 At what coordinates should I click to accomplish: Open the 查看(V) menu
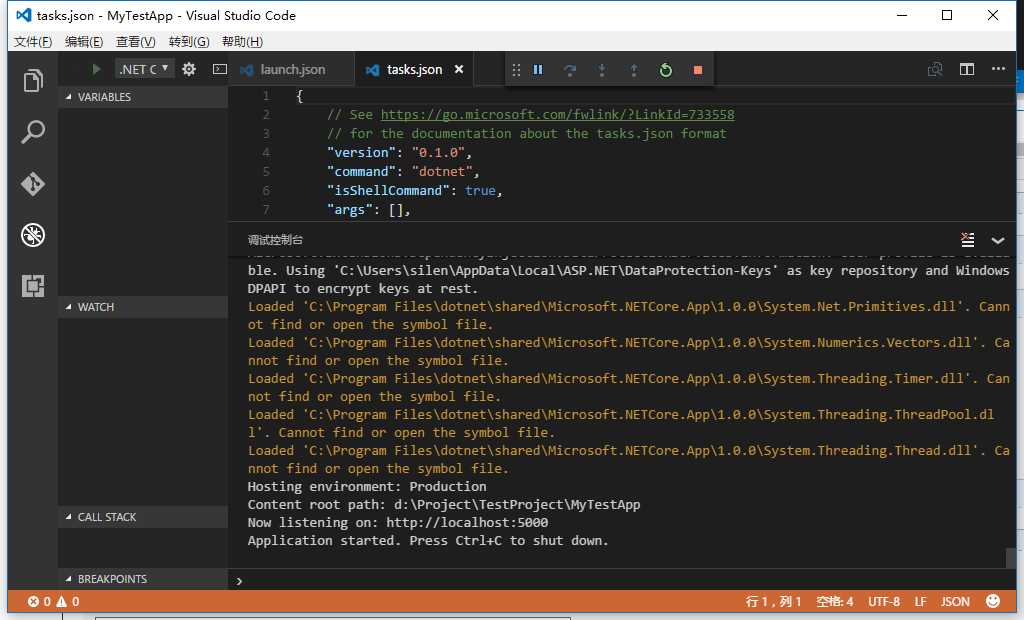pyautogui.click(x=135, y=42)
